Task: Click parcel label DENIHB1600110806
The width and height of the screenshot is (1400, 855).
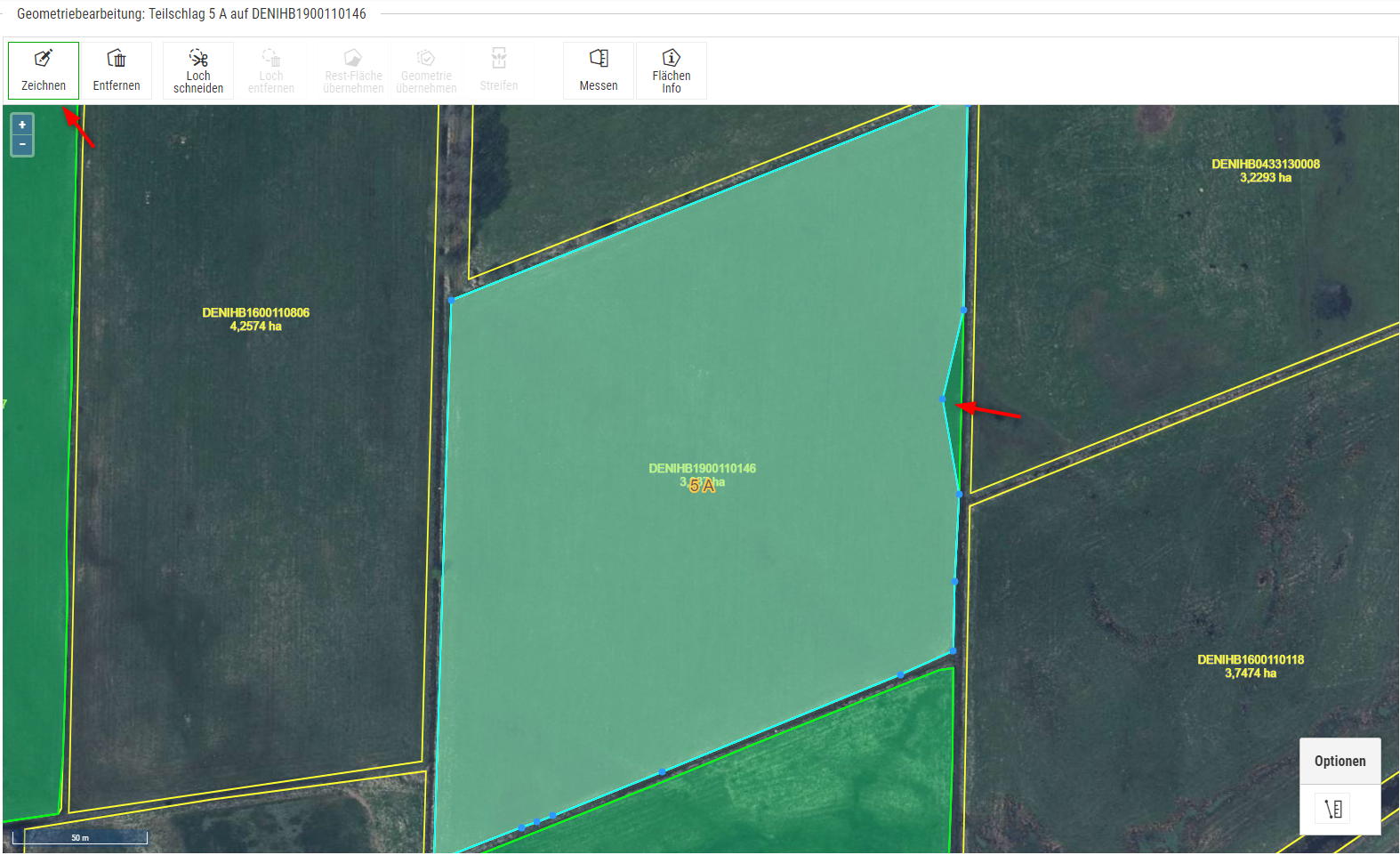Action: coord(255,313)
